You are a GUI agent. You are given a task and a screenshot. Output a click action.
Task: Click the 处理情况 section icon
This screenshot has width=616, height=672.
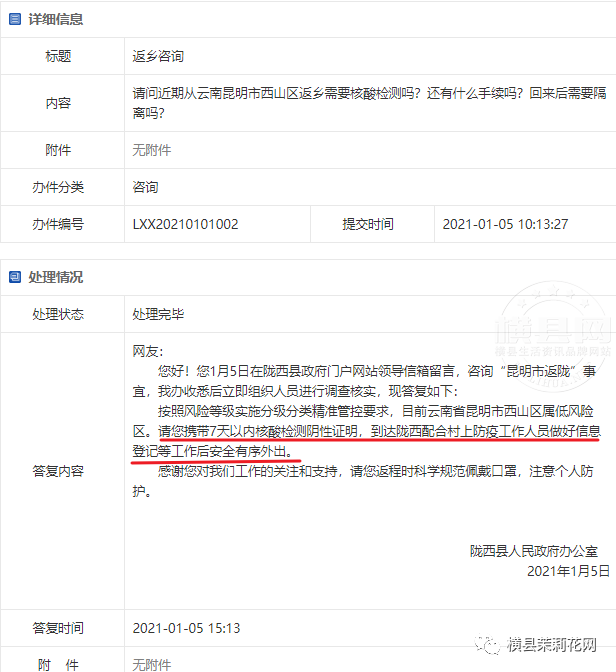coord(15,277)
